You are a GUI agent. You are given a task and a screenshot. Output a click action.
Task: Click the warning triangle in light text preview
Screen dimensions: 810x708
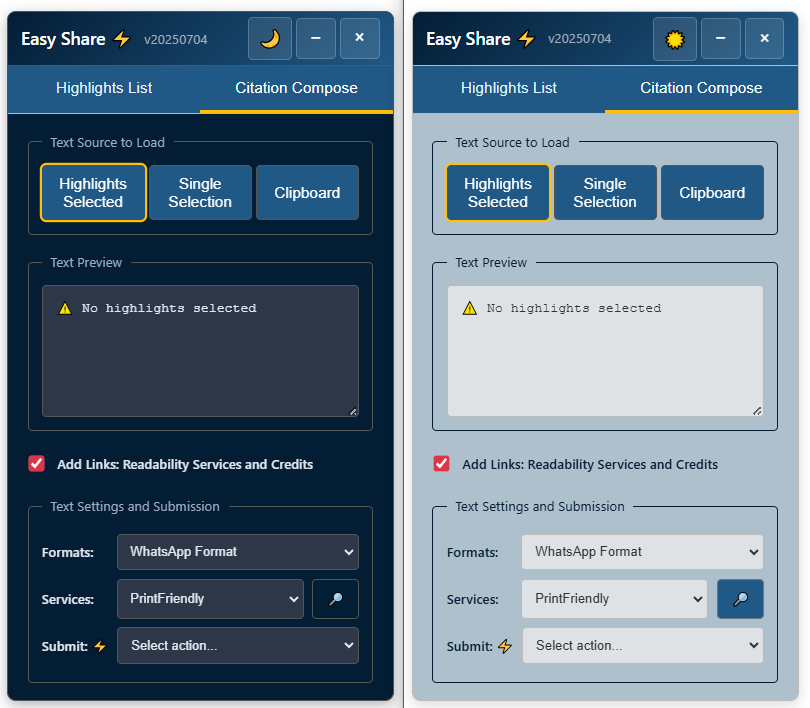pyautogui.click(x=470, y=309)
